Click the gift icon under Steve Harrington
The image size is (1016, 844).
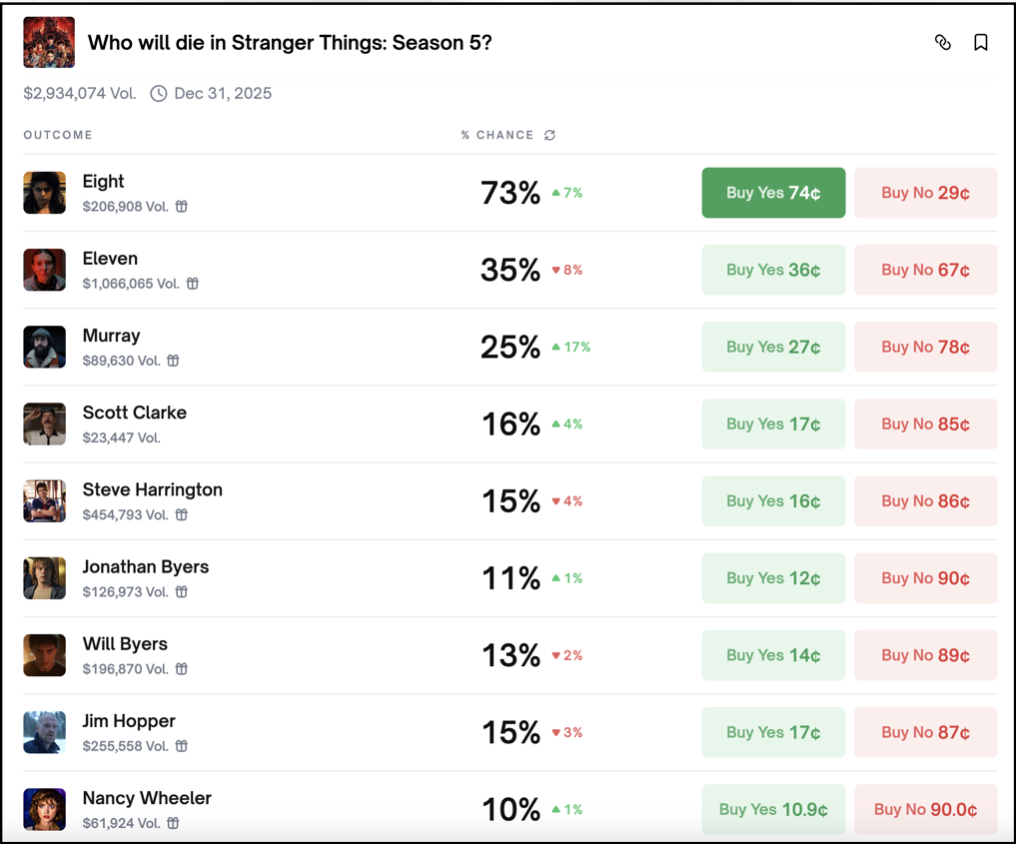181,515
